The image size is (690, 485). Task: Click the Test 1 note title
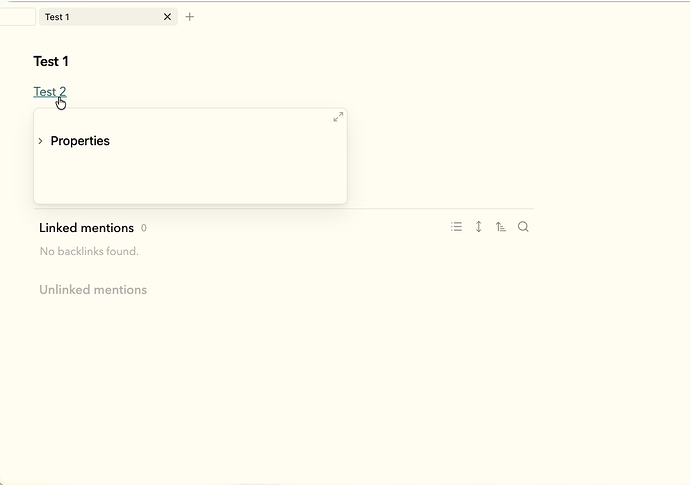point(51,61)
